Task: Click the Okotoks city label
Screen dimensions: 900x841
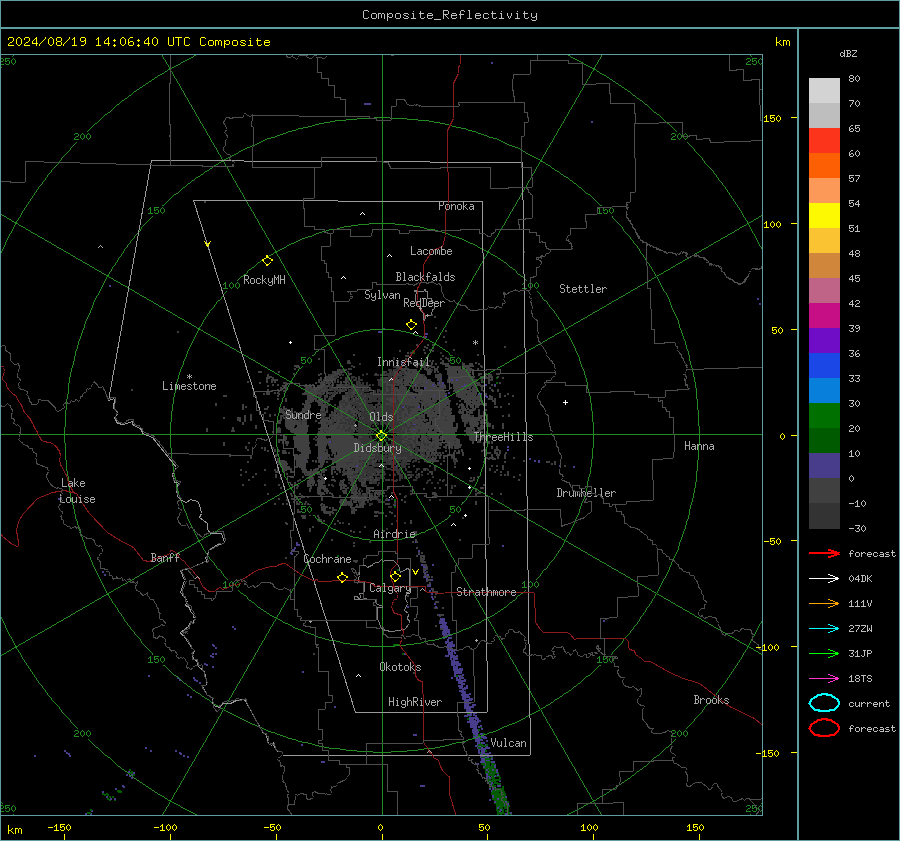Action: pos(400,667)
